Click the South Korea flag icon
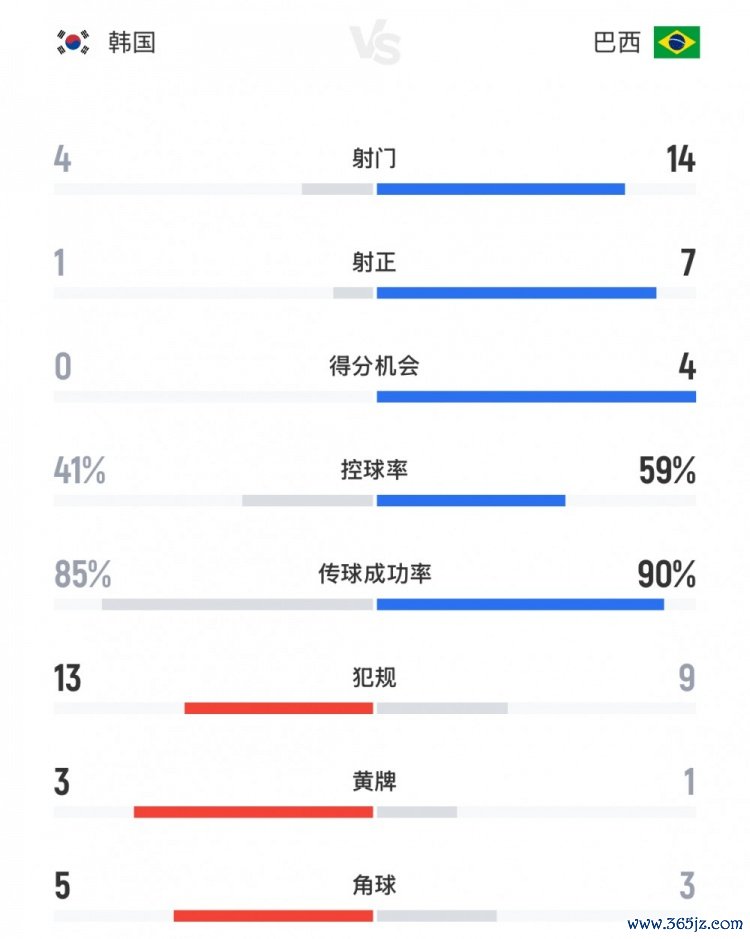The image size is (750, 939). click(x=72, y=43)
